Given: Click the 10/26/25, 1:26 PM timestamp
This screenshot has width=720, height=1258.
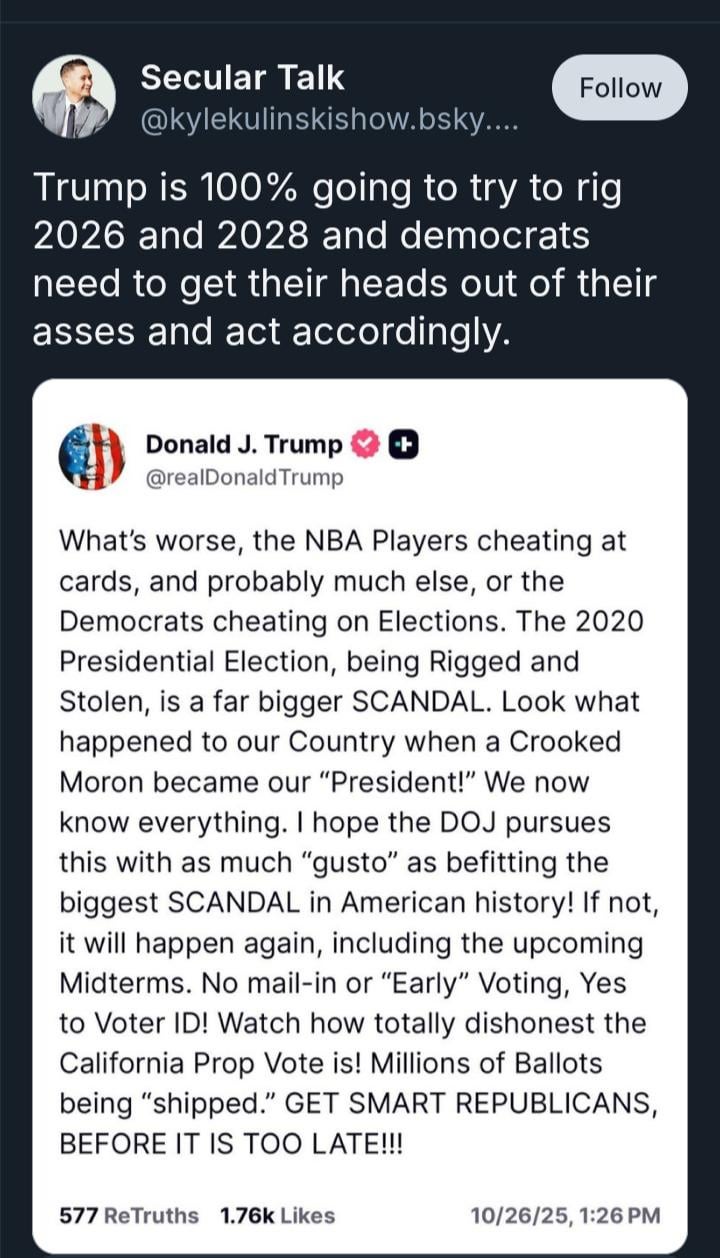Looking at the screenshot, I should pos(565,1215).
